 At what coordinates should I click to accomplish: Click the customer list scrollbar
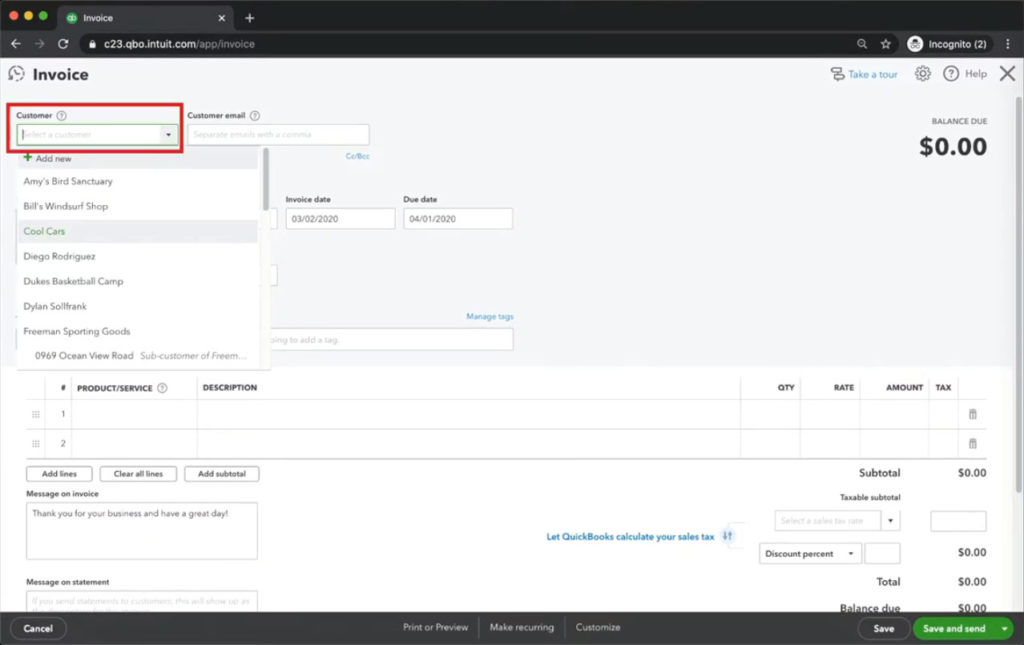point(265,178)
